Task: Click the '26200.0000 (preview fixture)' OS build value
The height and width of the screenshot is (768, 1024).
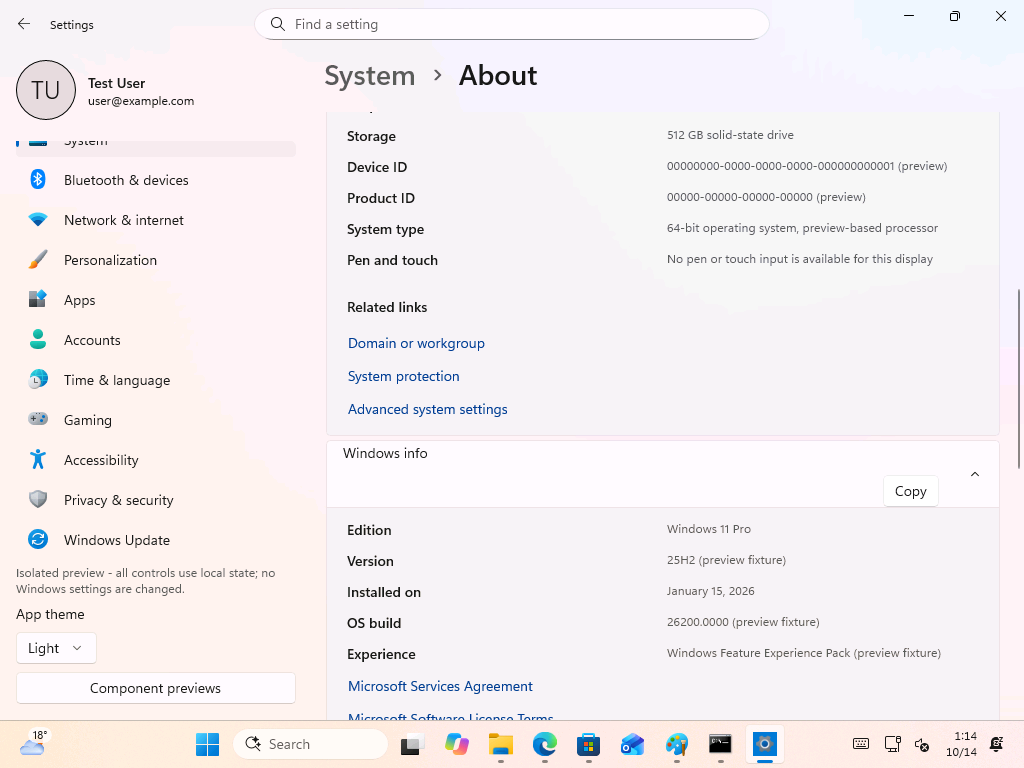Action: click(x=743, y=622)
